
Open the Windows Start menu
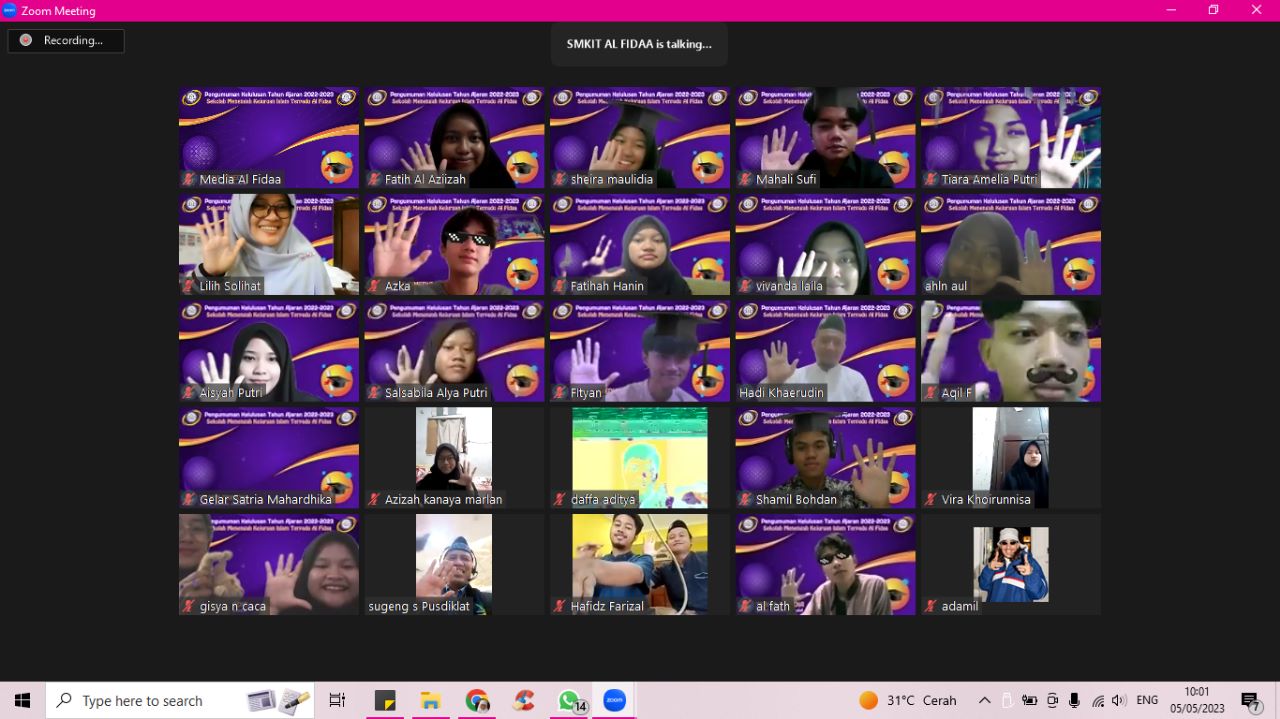22,700
